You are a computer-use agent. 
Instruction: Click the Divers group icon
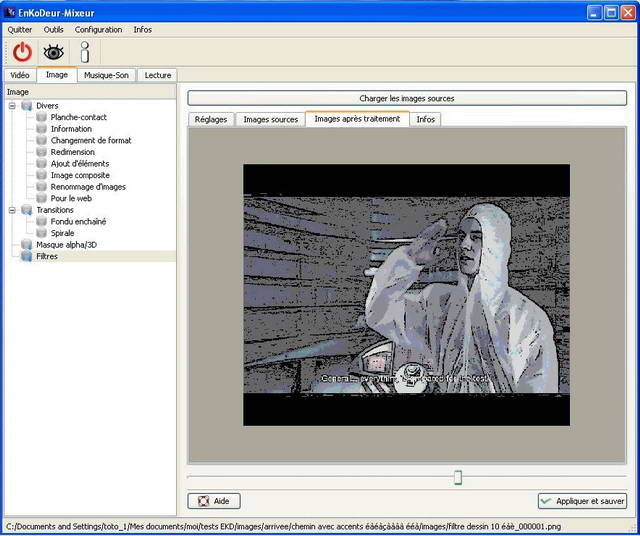click(27, 106)
